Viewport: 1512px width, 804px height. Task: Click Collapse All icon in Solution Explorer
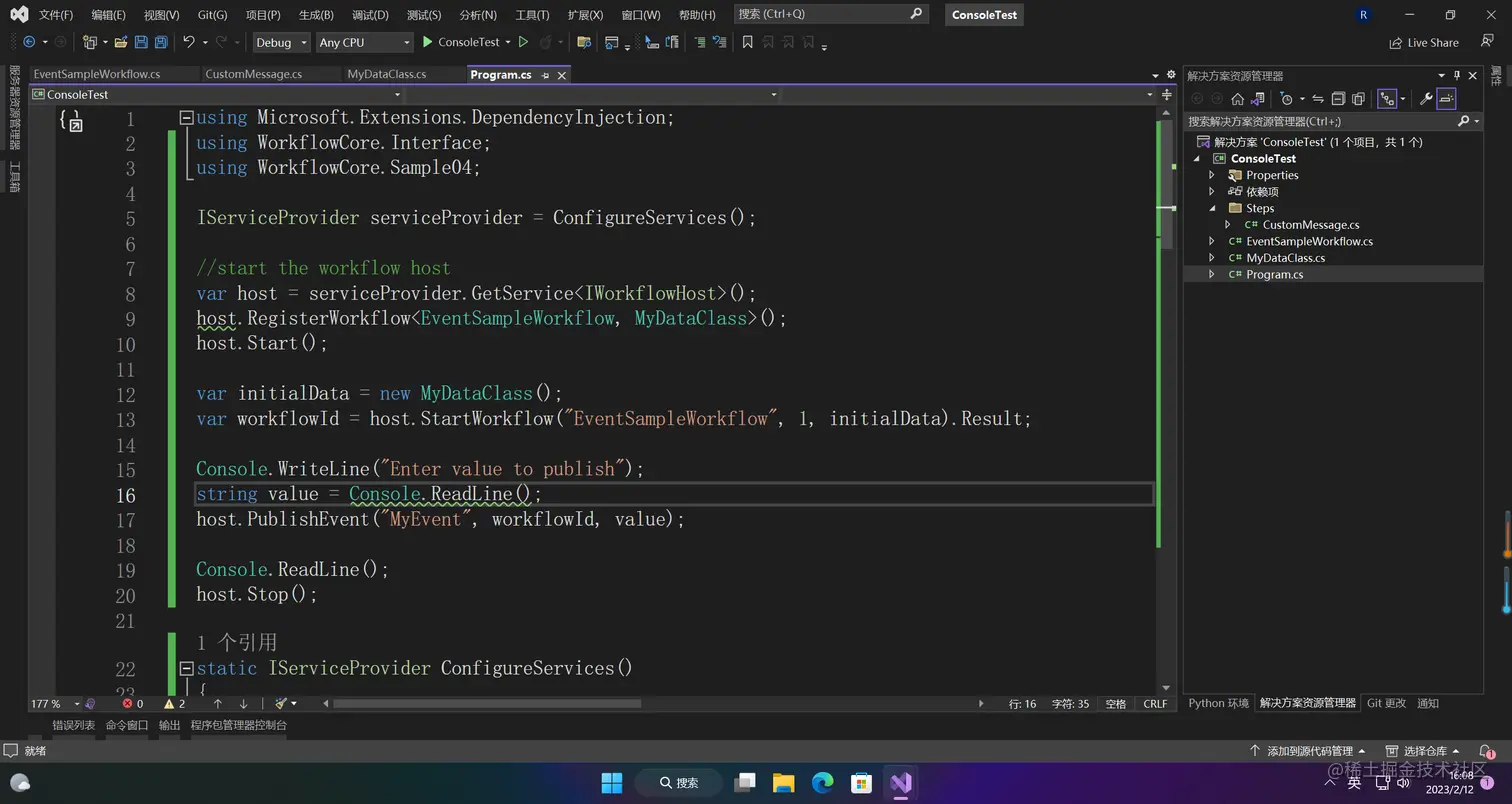1338,98
